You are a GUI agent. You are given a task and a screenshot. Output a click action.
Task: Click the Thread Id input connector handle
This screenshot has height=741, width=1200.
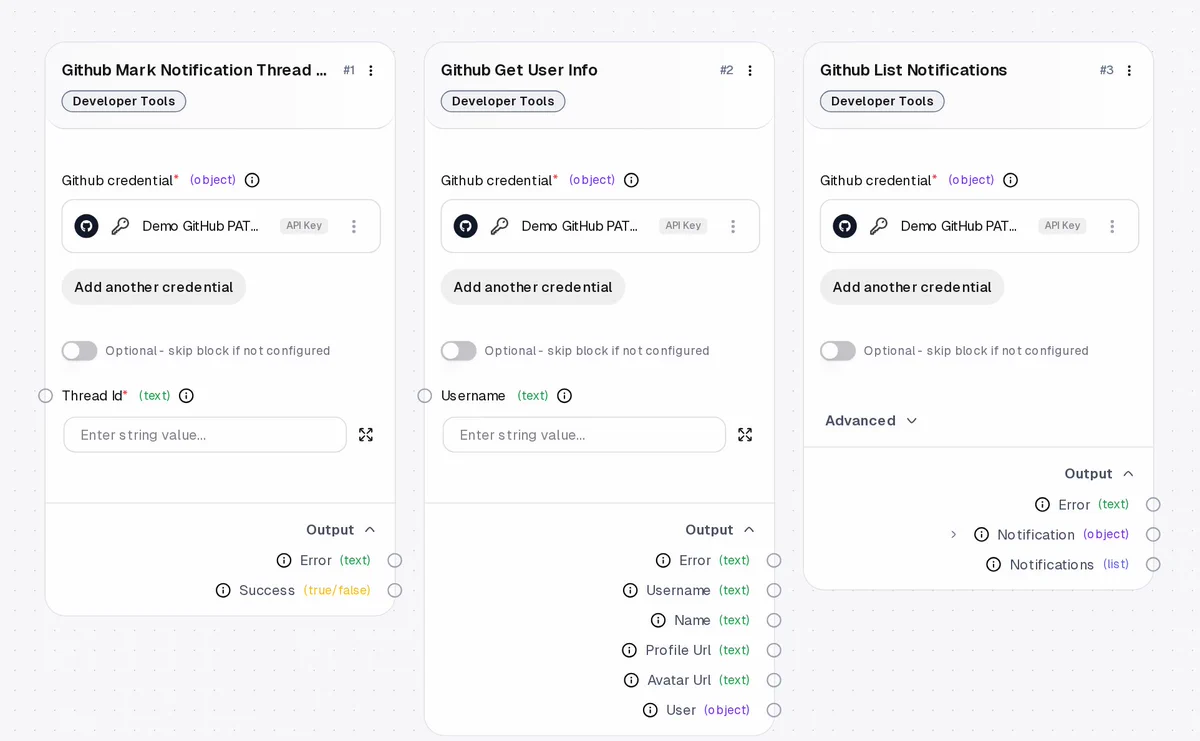pos(45,396)
